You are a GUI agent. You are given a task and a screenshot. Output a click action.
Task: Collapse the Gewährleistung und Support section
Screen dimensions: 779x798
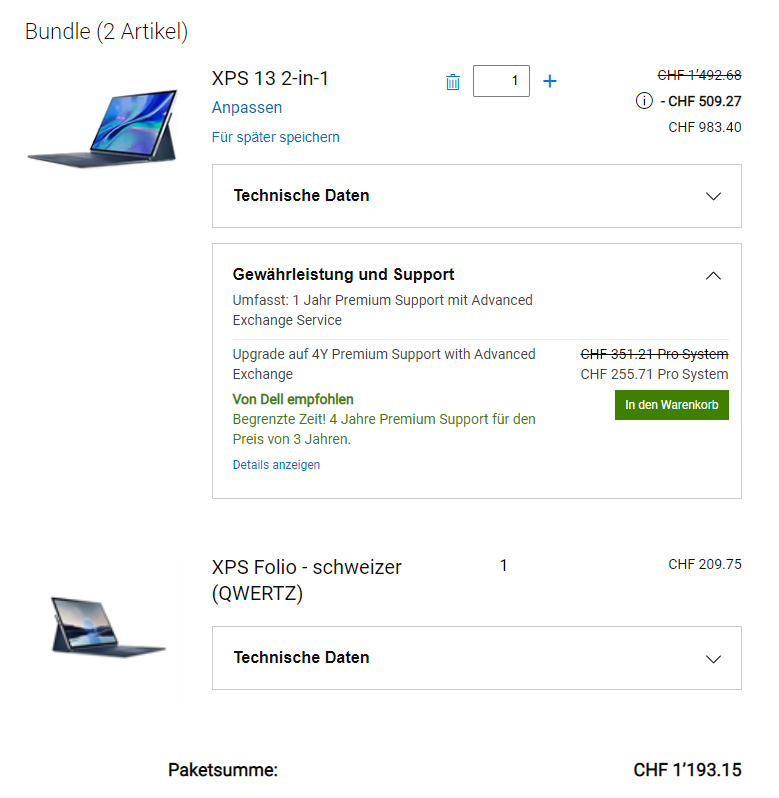713,275
